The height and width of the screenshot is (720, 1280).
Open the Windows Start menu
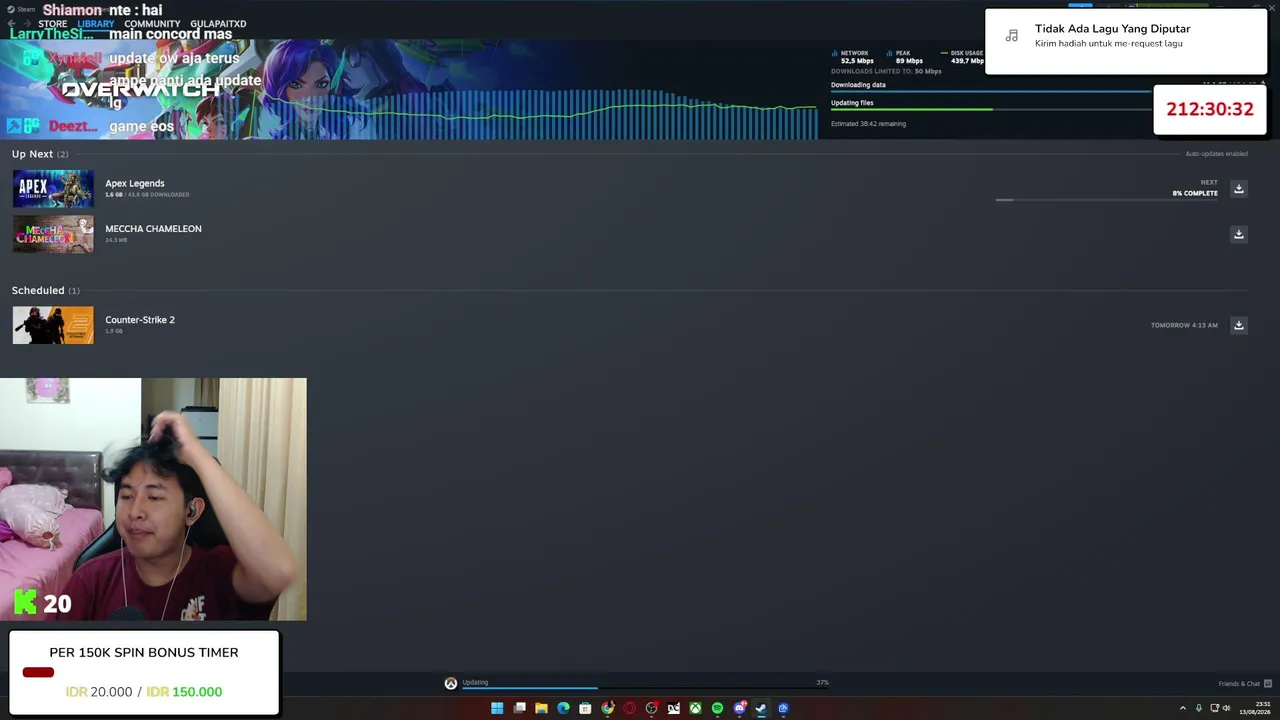click(497, 708)
